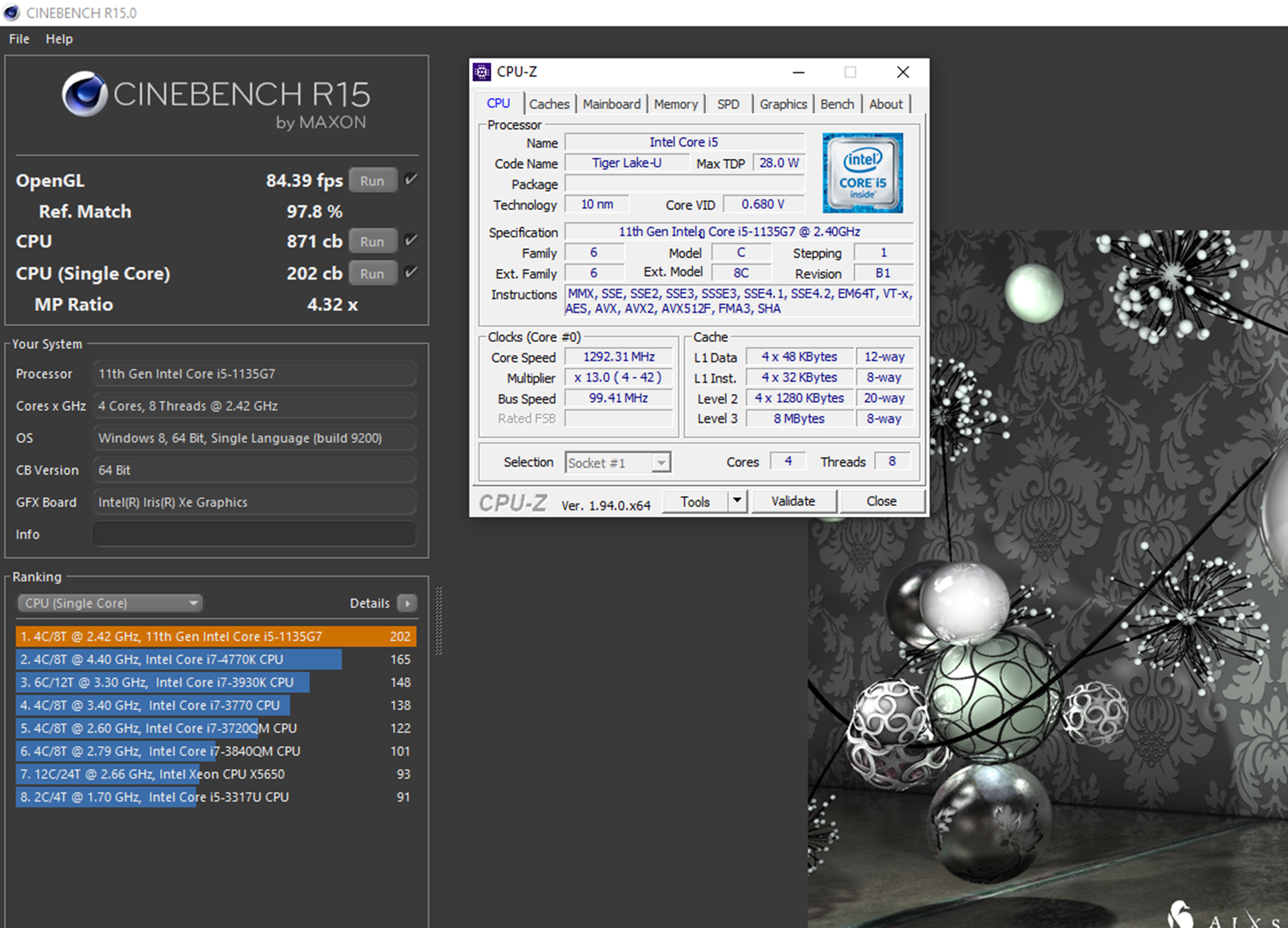The width and height of the screenshot is (1288, 928).
Task: Click the CPU-Z window app icon
Action: point(482,72)
